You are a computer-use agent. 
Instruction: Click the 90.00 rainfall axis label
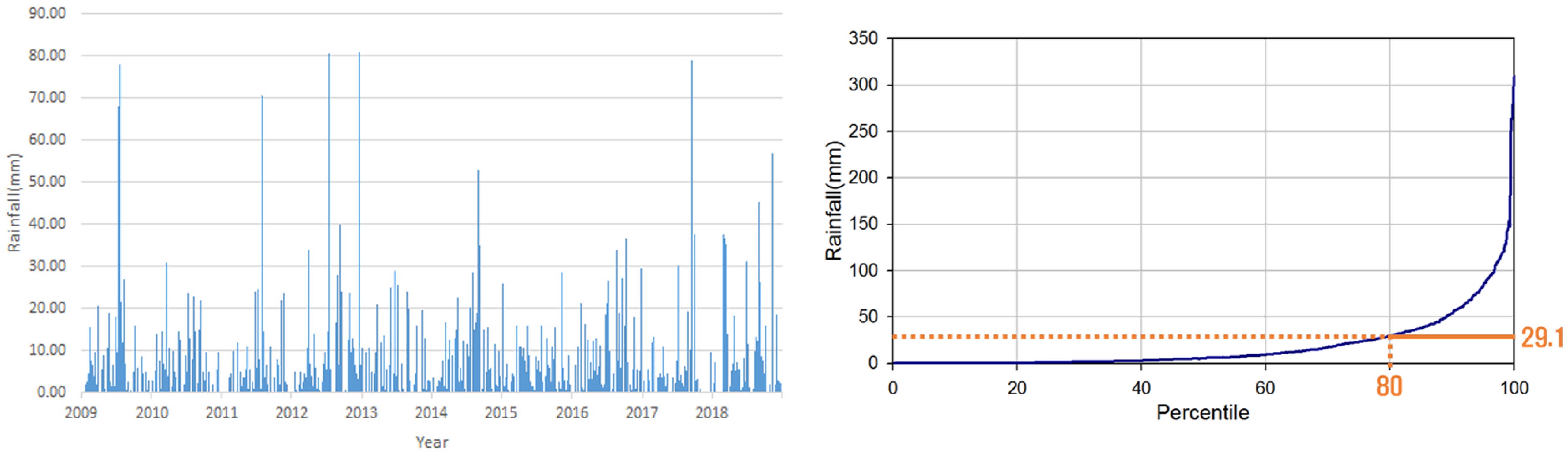click(47, 13)
